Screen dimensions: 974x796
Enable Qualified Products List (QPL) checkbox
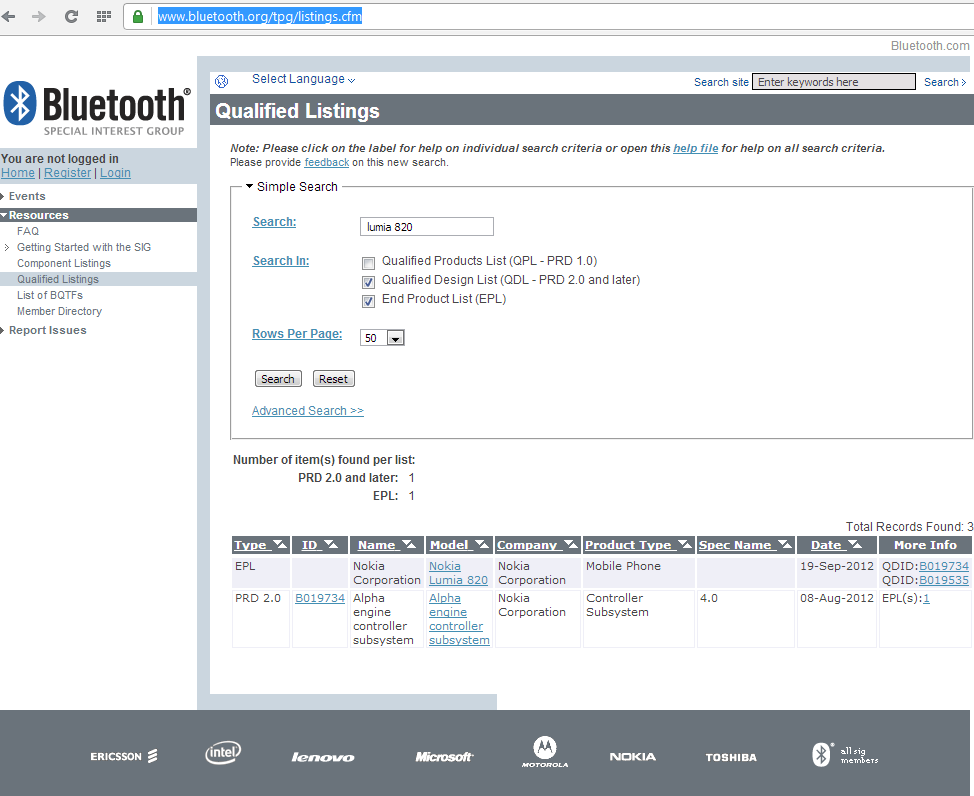tap(368, 263)
